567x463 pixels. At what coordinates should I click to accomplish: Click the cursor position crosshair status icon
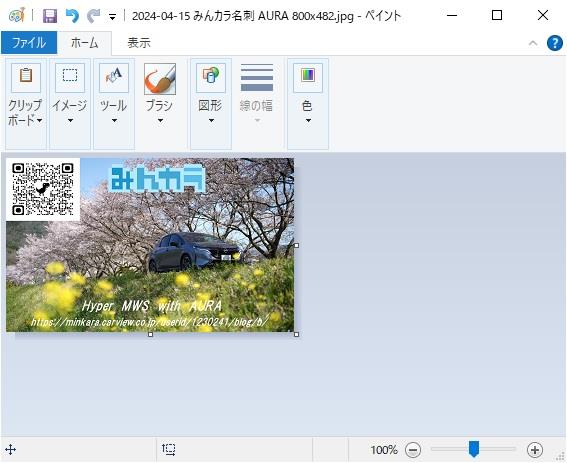(10, 450)
